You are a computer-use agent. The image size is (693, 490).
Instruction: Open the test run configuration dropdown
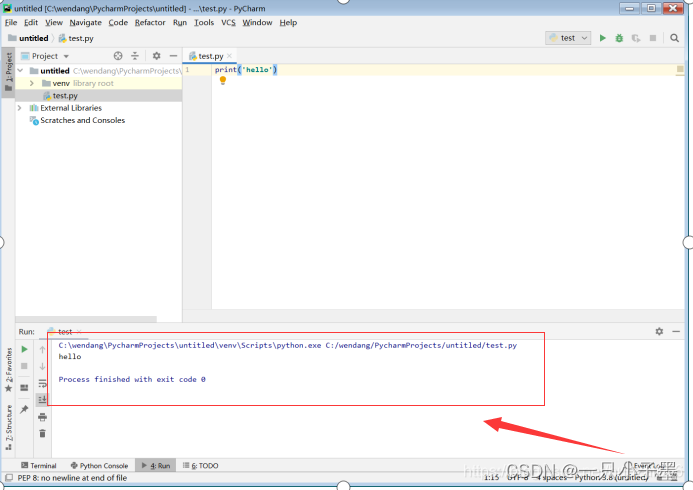[568, 38]
